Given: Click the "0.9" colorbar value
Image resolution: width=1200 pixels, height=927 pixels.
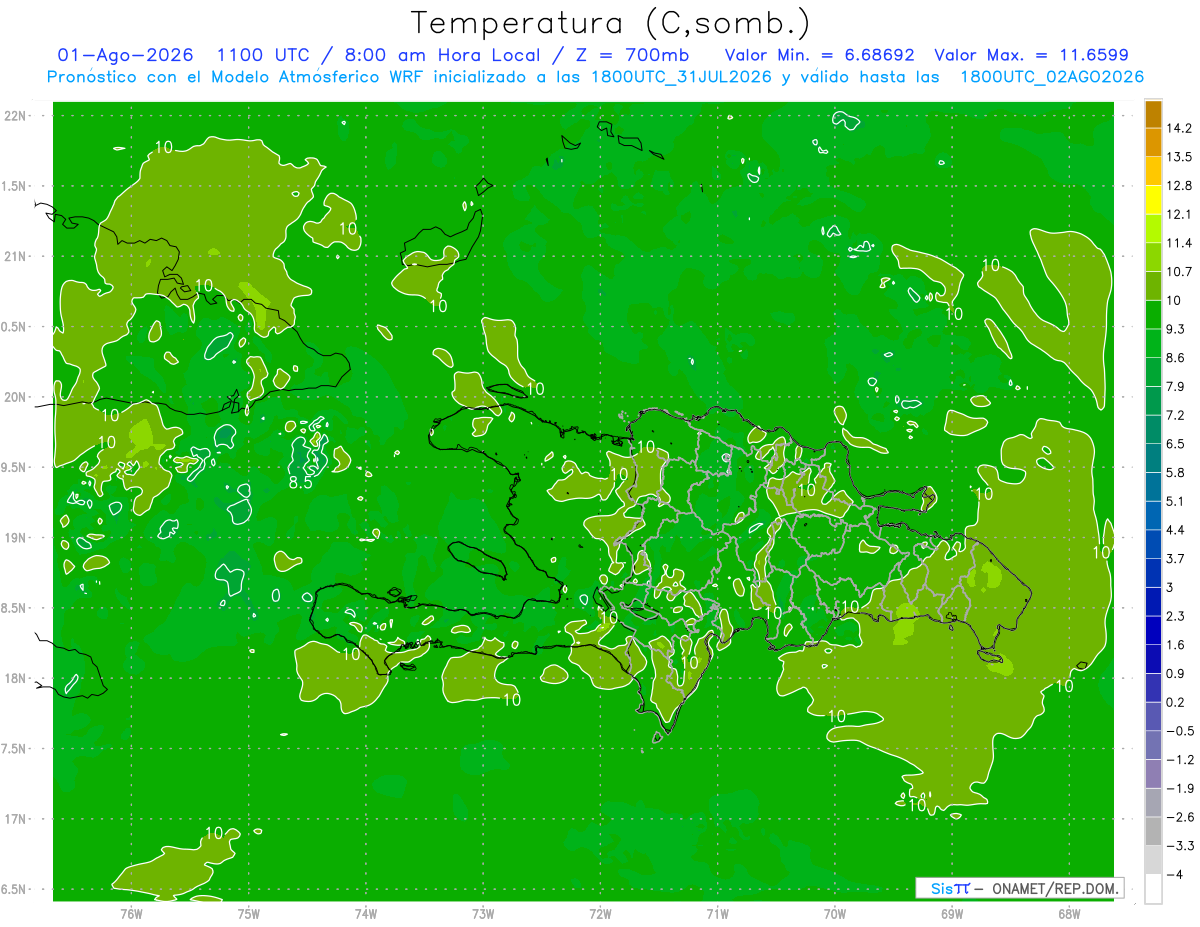Looking at the screenshot, I should (x=1176, y=673).
